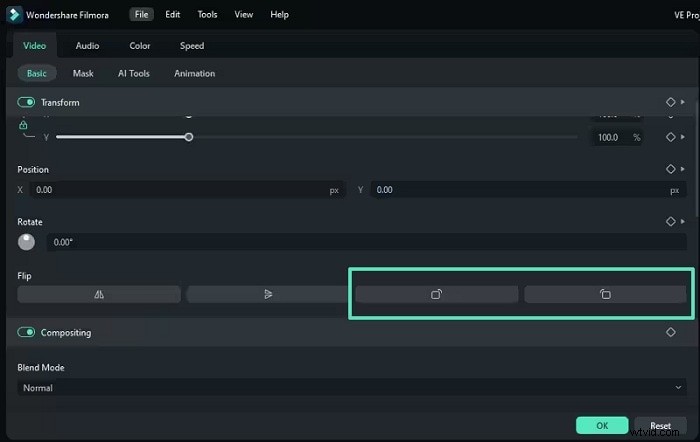Select the Mask sub-tab
Viewport: 700px width, 442px height.
point(83,73)
